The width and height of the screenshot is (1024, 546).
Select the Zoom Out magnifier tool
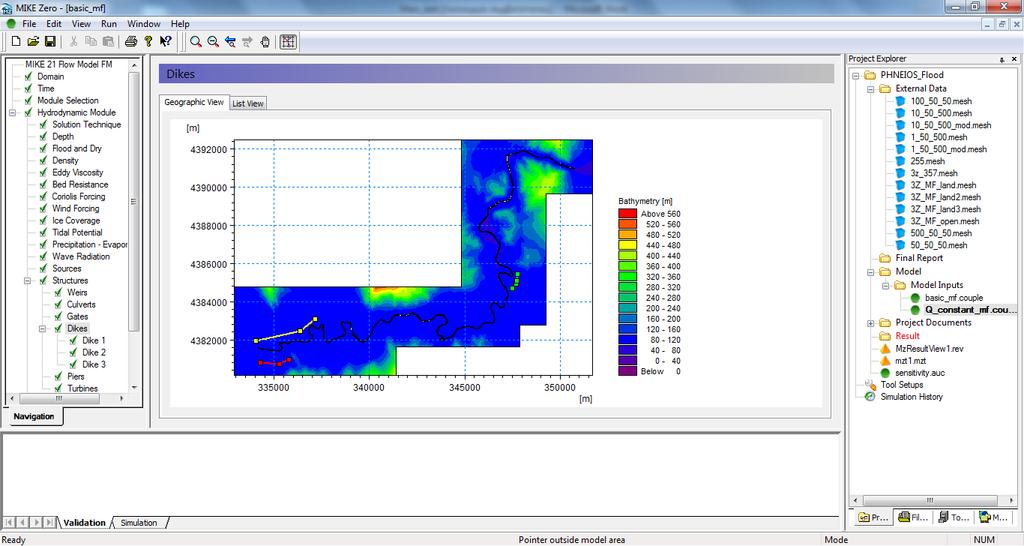(213, 41)
